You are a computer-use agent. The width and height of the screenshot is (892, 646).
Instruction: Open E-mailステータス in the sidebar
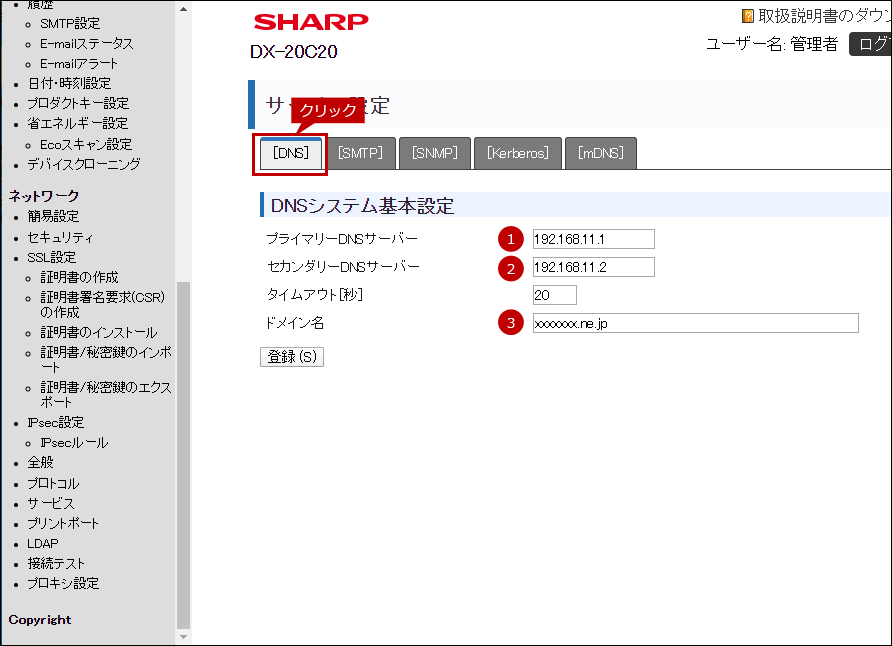86,44
